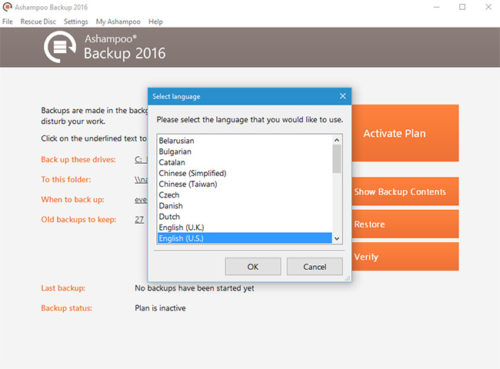Choose English (U.K.) language
The height and width of the screenshot is (369, 500).
point(245,227)
